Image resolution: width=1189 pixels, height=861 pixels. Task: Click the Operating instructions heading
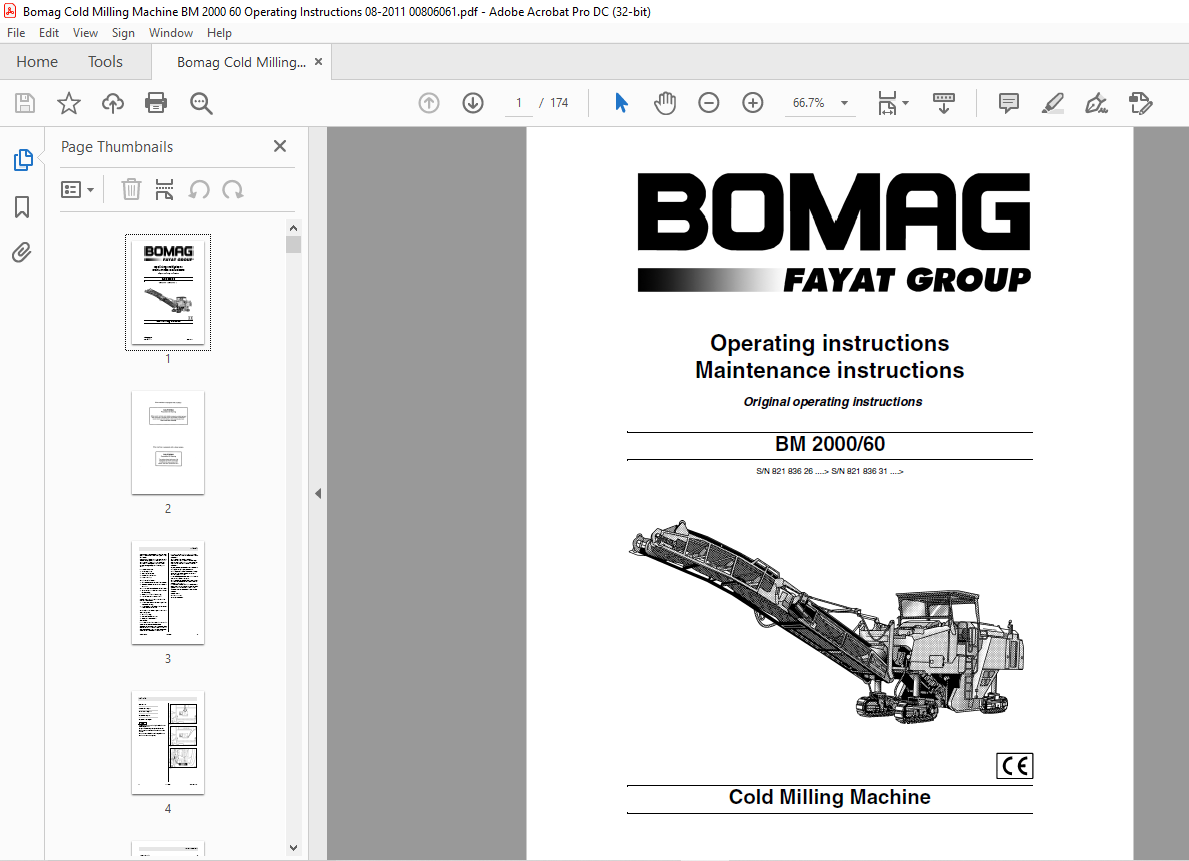pyautogui.click(x=830, y=343)
